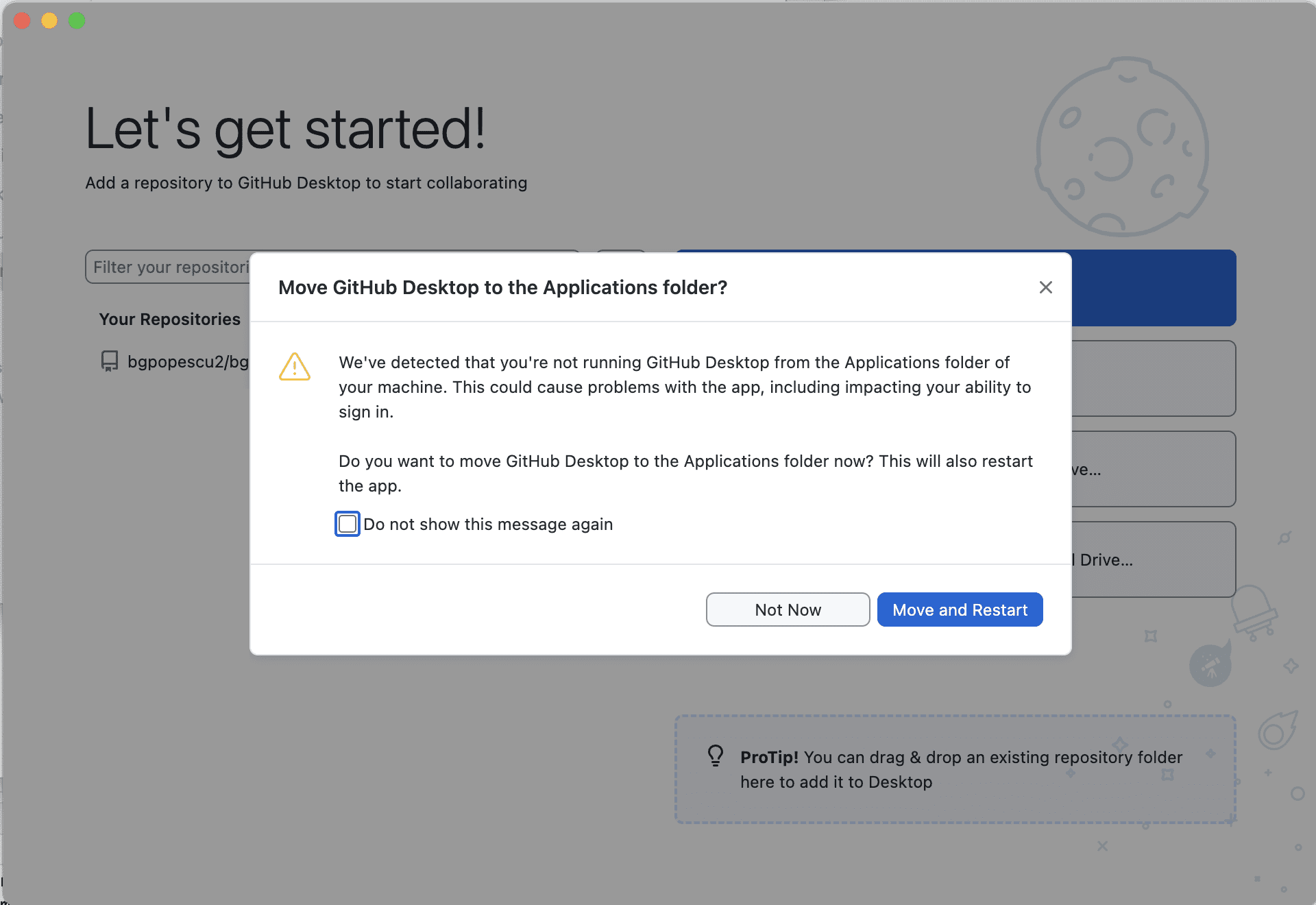Minimize the window with the yellow button

49,21
